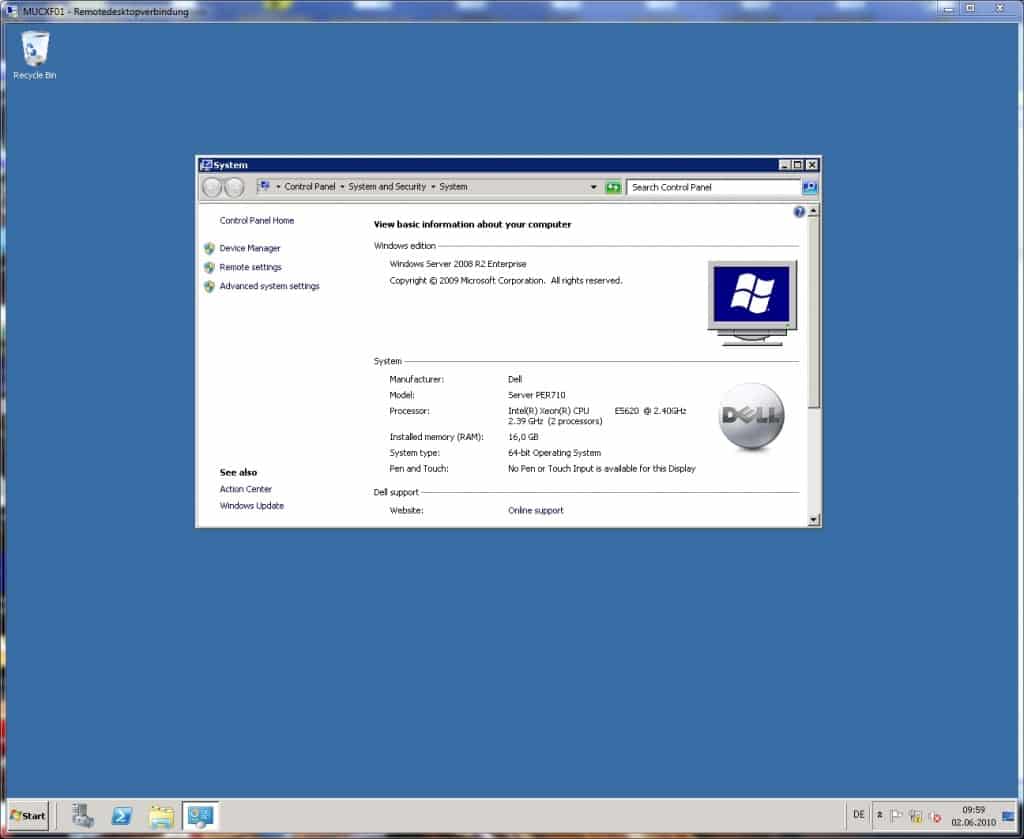Open Remote settings link

point(250,267)
